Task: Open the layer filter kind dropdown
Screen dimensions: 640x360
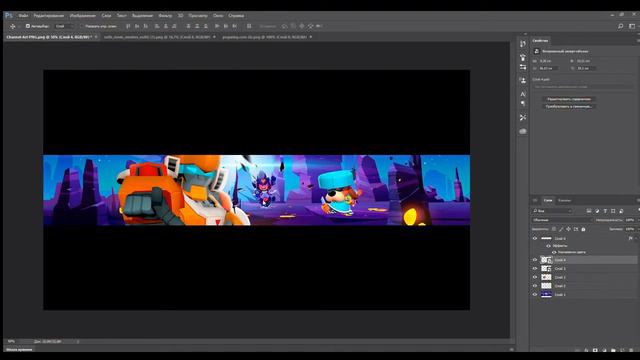Action: tap(552, 211)
